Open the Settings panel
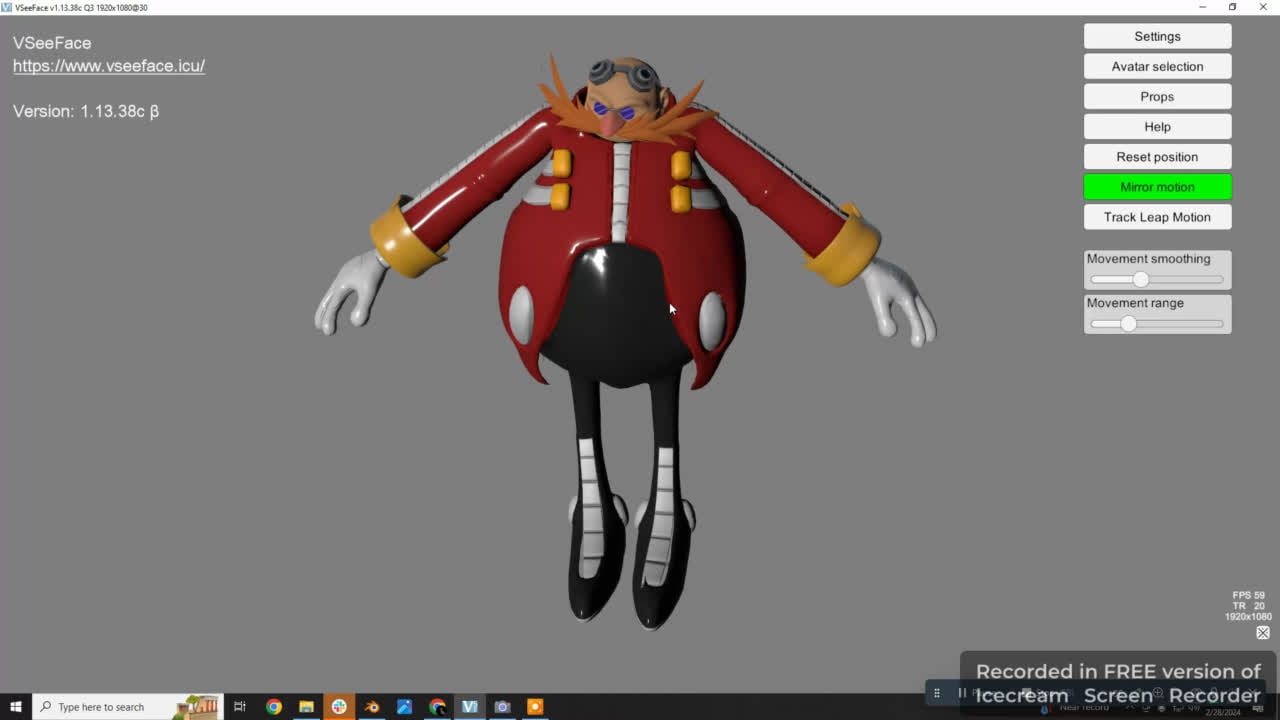The width and height of the screenshot is (1280, 720). 1157,36
